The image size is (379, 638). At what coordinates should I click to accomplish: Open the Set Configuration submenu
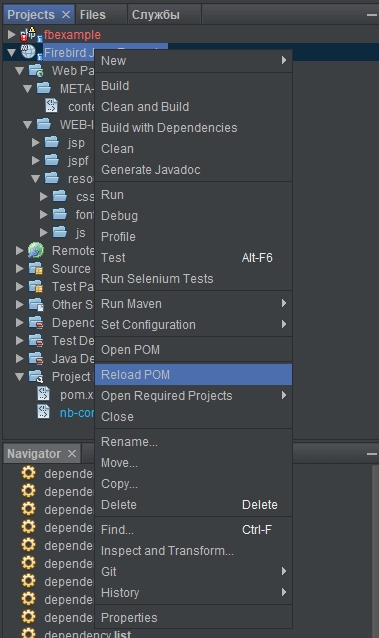193,325
